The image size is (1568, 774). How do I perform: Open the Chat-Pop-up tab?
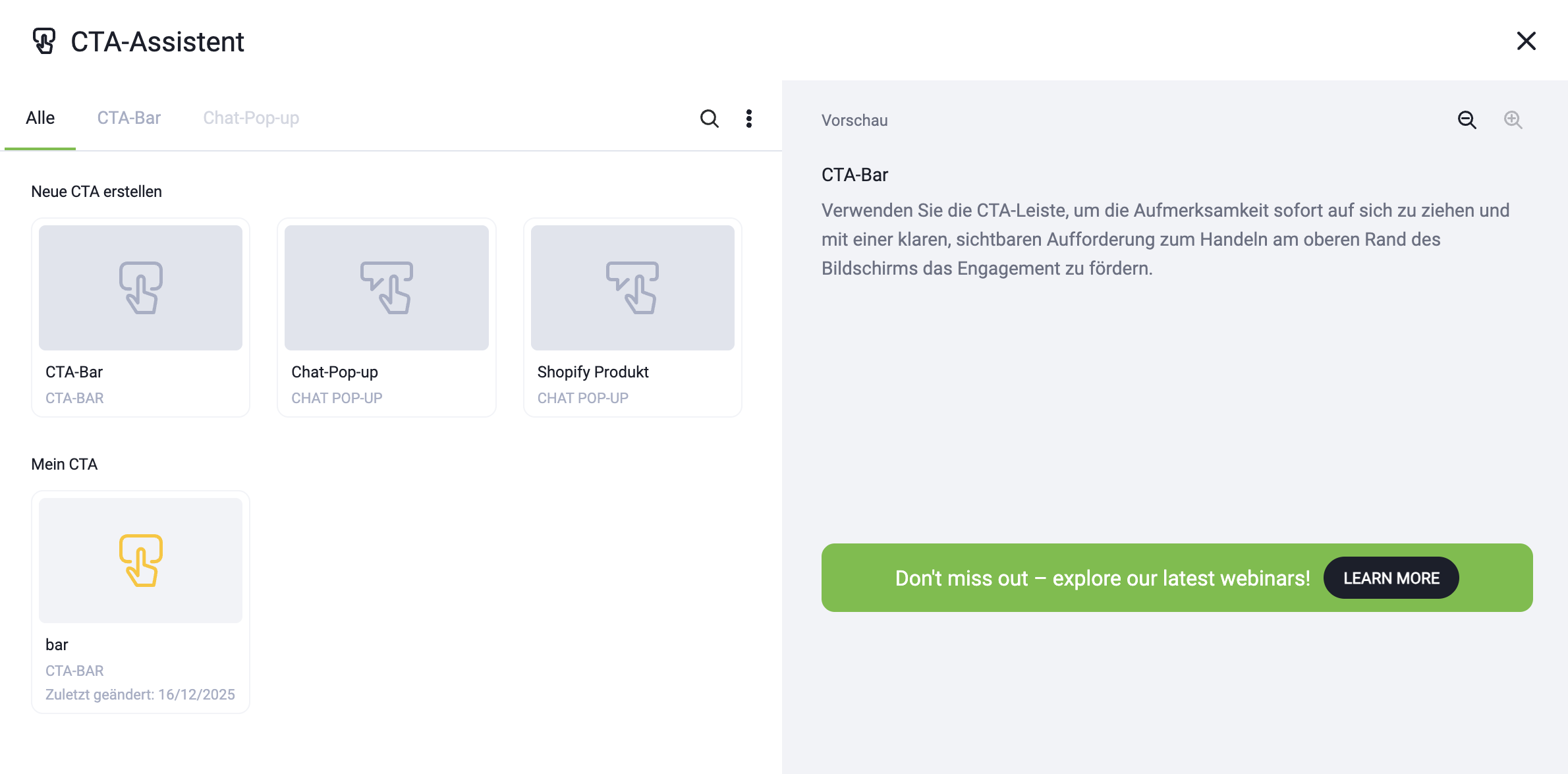pyautogui.click(x=251, y=118)
